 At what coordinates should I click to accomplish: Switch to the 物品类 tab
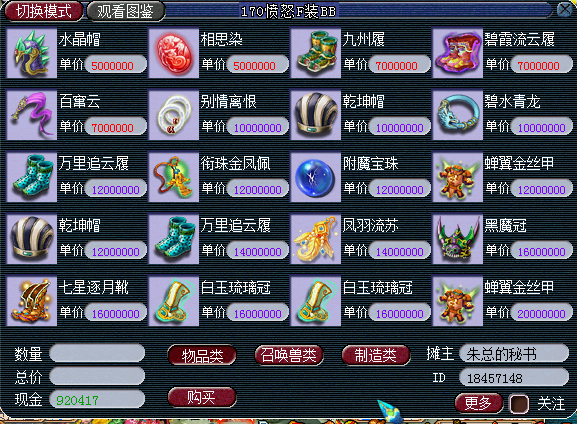202,355
